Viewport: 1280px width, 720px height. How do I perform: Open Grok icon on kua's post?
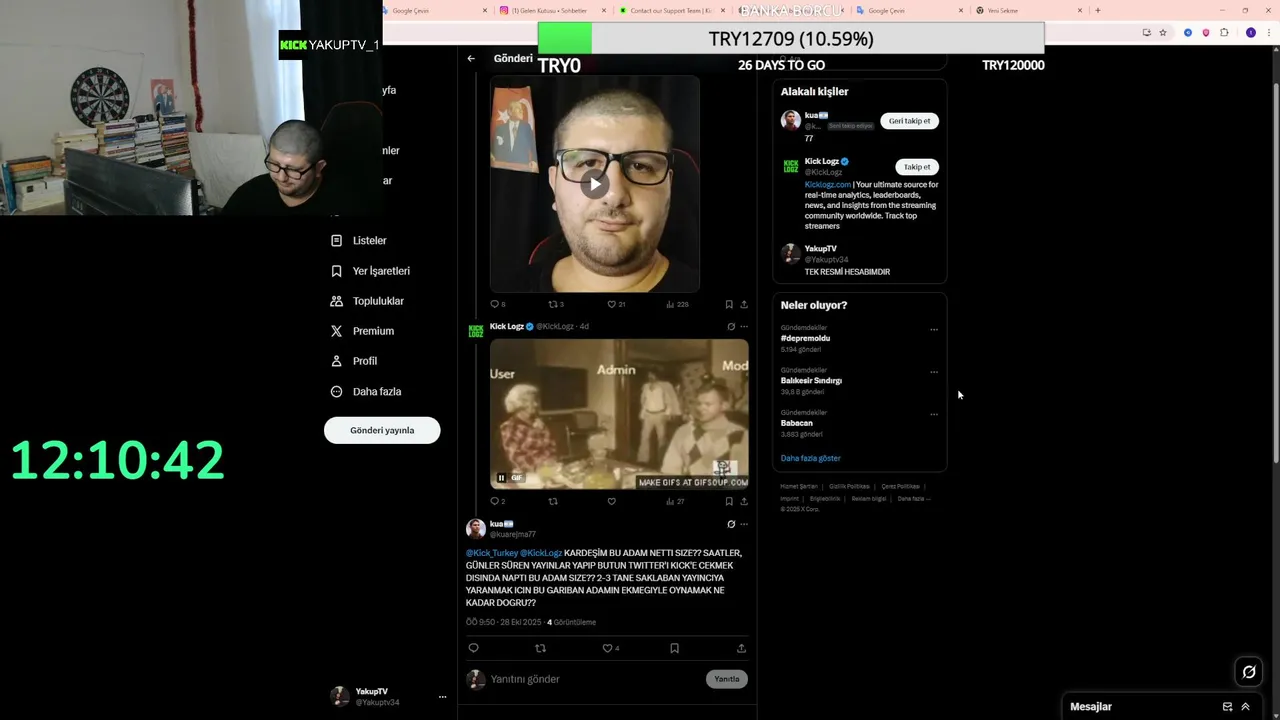731,524
